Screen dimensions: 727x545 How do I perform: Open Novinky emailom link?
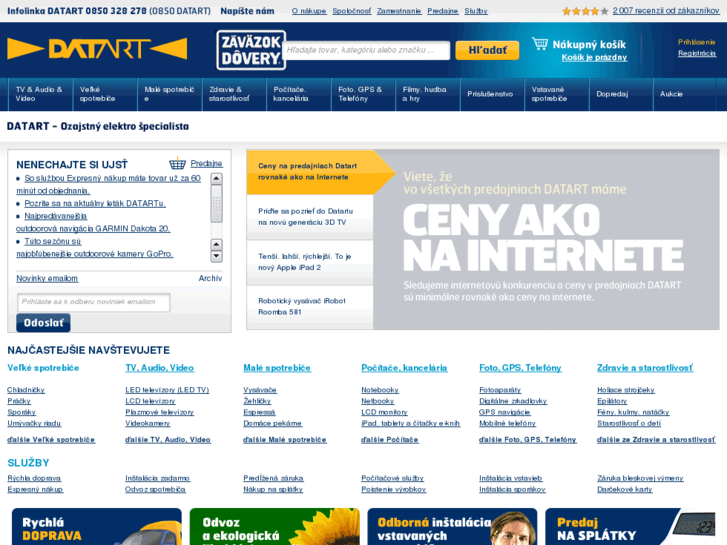tap(47, 278)
